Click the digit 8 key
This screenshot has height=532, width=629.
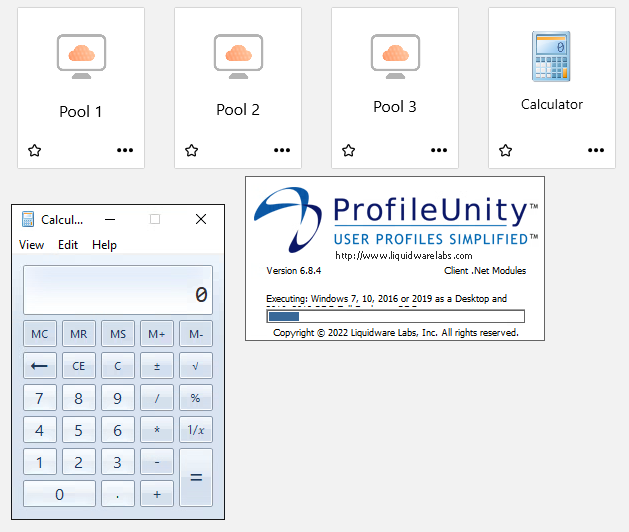click(x=79, y=398)
